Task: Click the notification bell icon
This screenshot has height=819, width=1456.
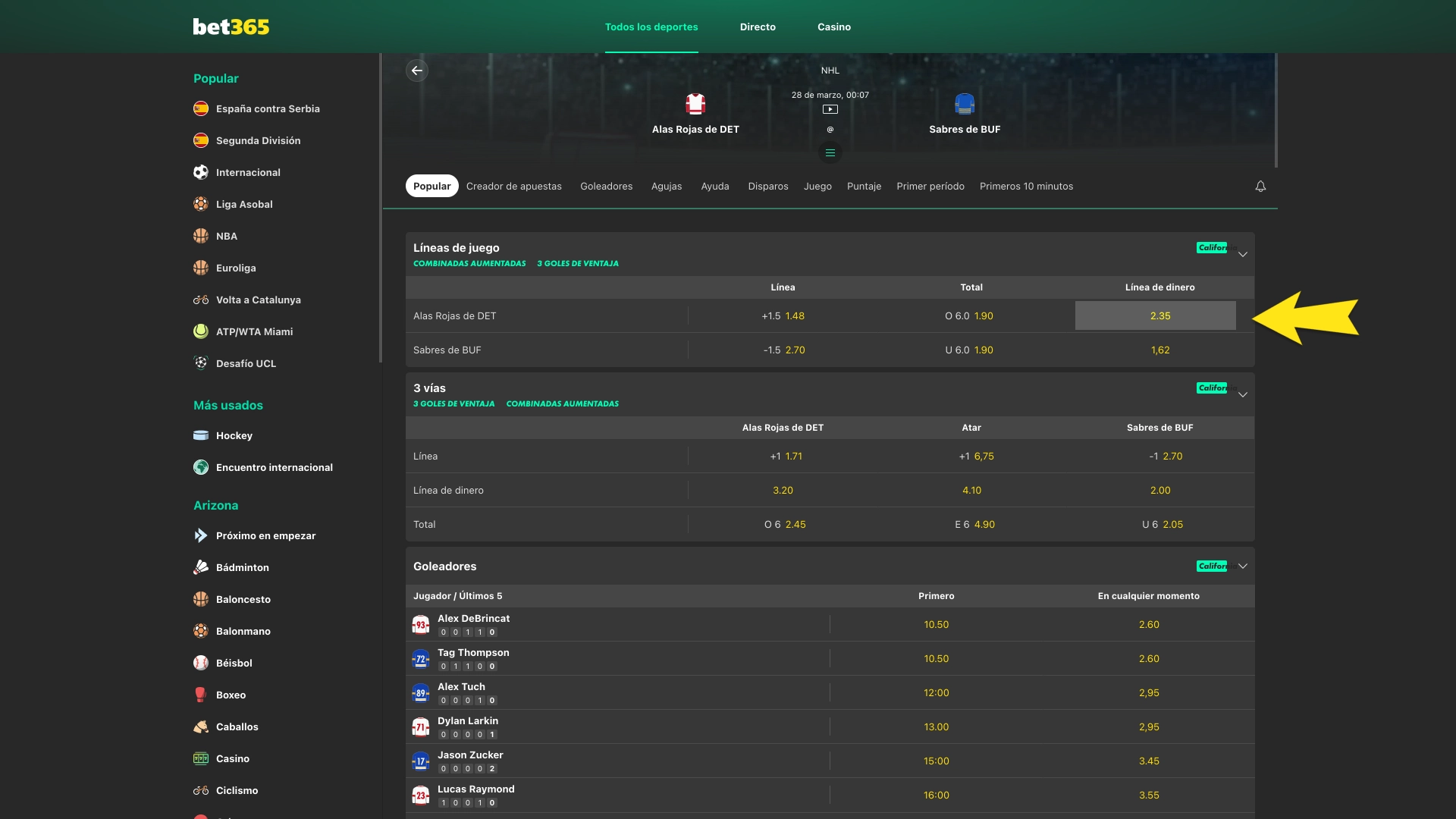Action: [1260, 187]
